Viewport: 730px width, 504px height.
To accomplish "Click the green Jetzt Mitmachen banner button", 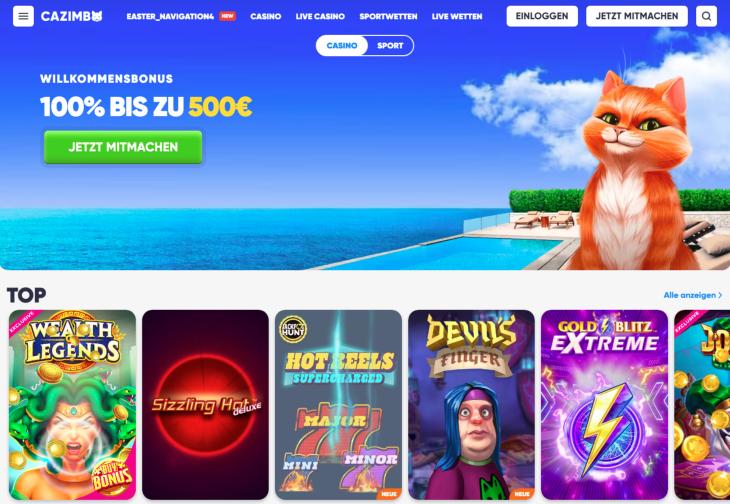I will tap(123, 147).
